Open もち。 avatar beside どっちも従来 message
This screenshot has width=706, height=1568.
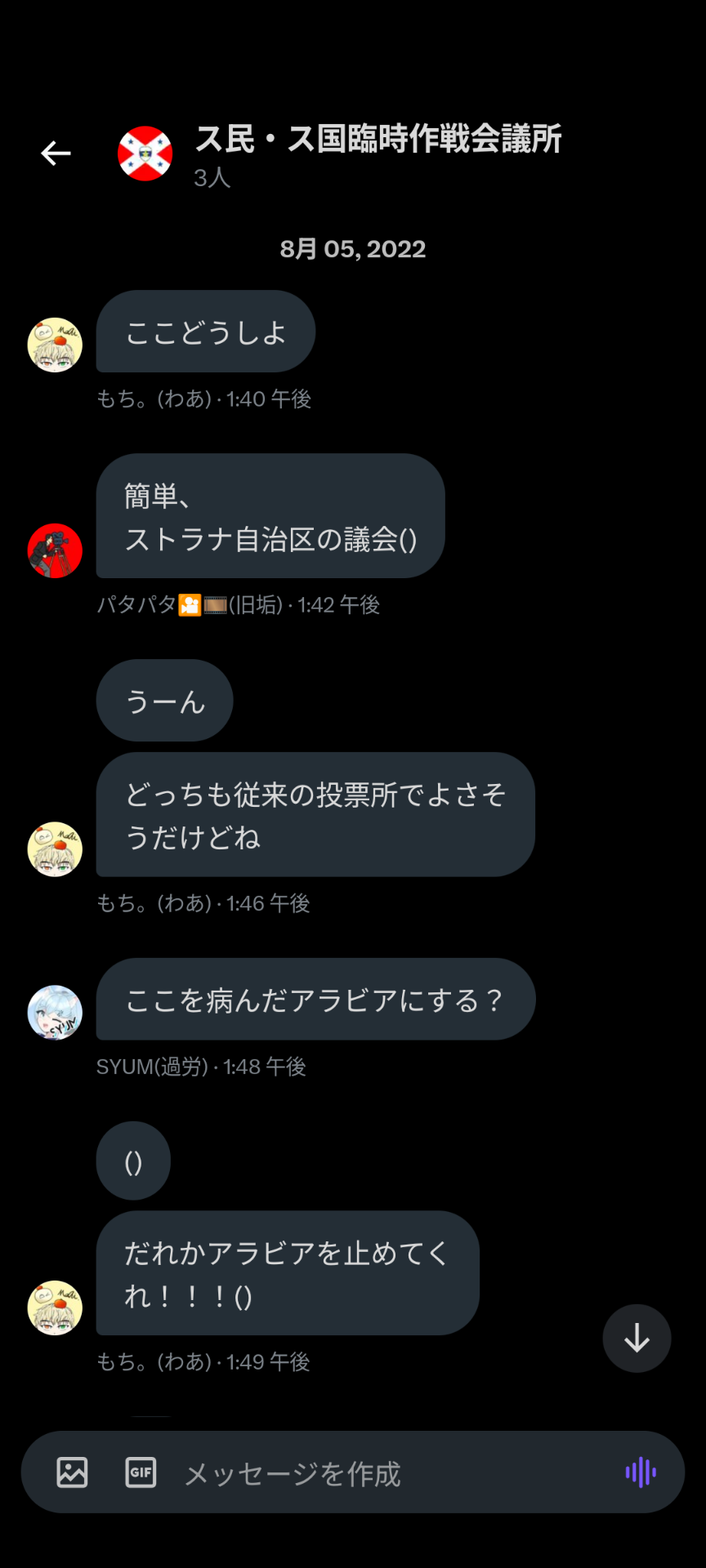[55, 849]
